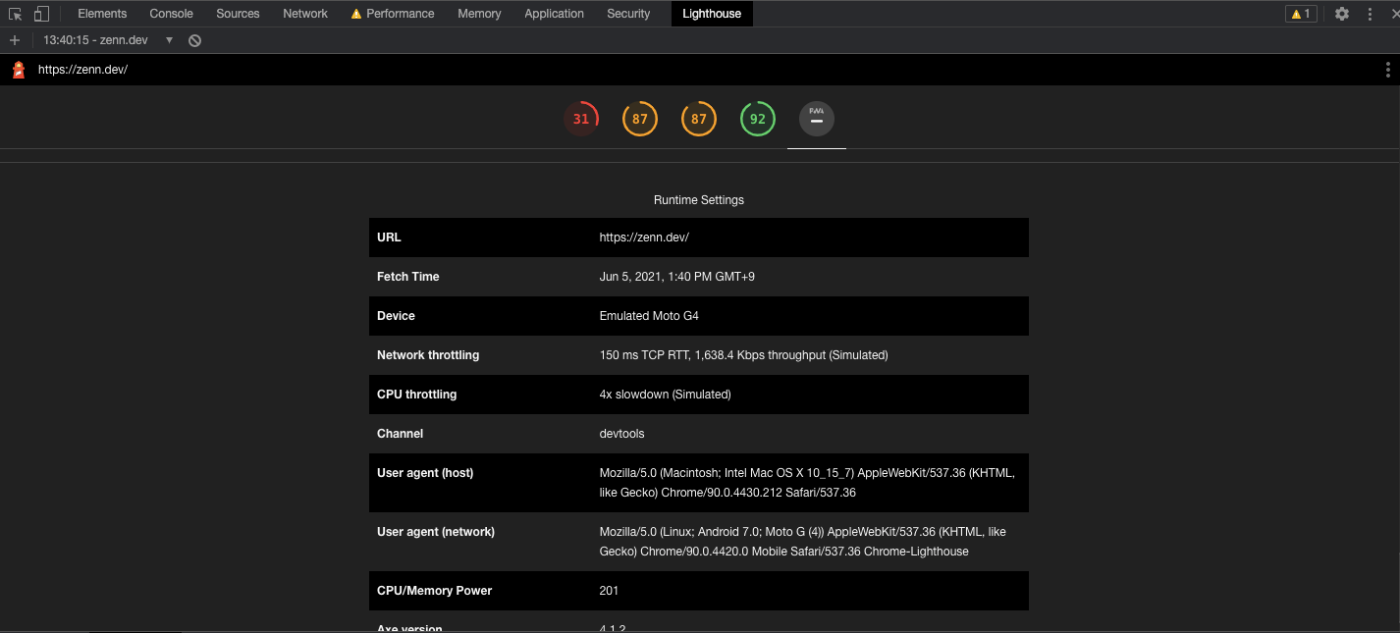Select the User agent (host) string
Screen dimensions: 1400x633
point(807,483)
